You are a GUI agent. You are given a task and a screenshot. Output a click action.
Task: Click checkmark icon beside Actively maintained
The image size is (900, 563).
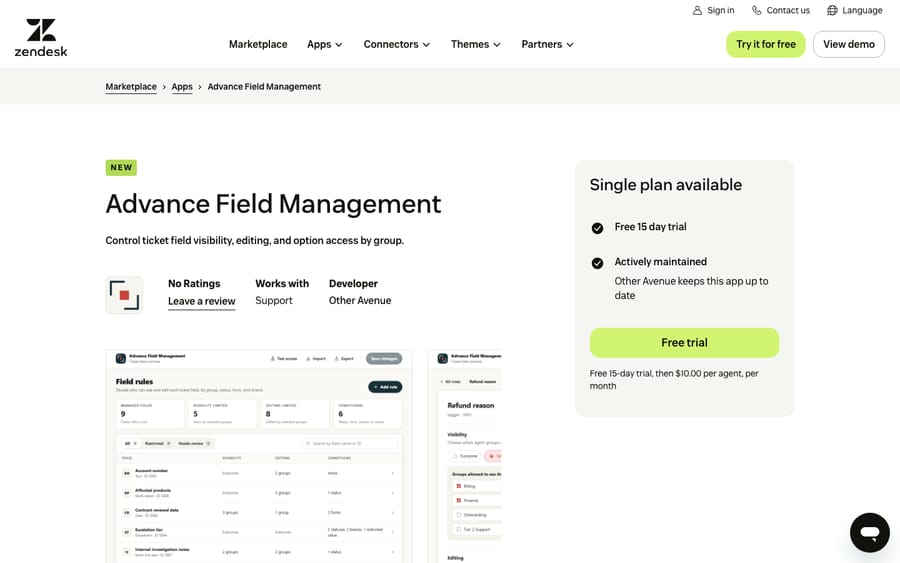tap(597, 263)
